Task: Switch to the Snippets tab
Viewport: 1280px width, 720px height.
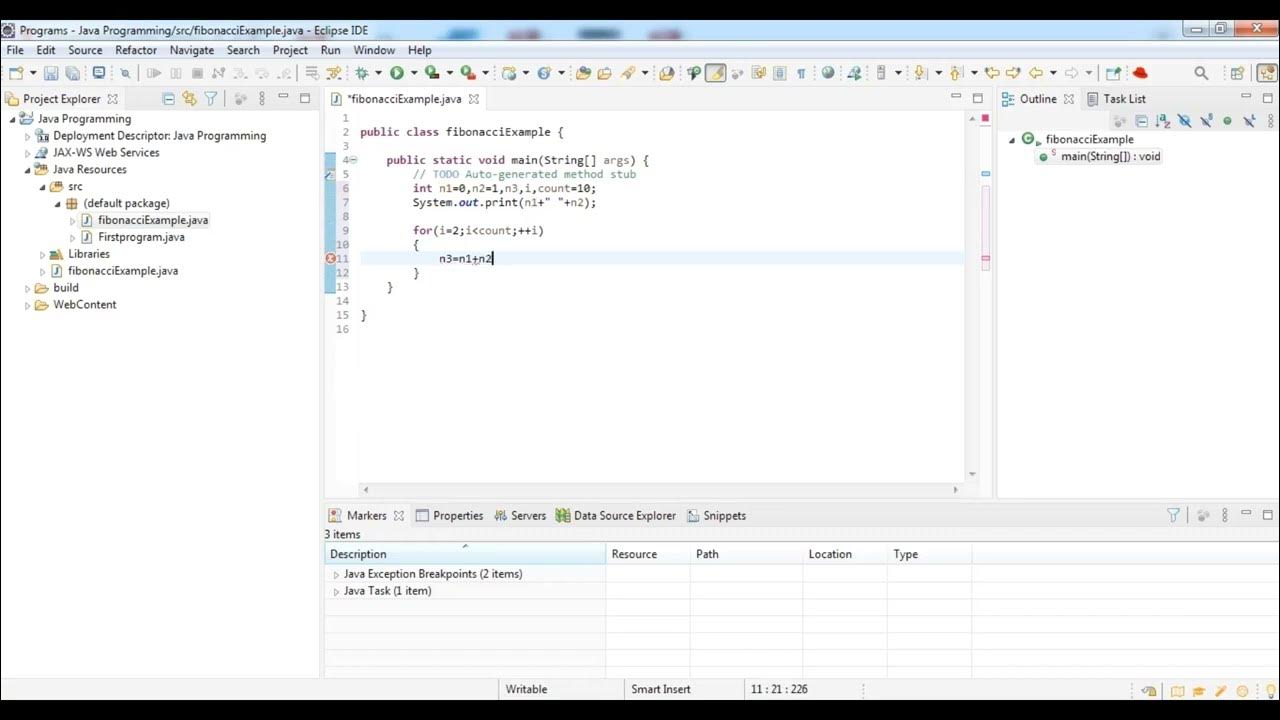Action: [x=716, y=516]
